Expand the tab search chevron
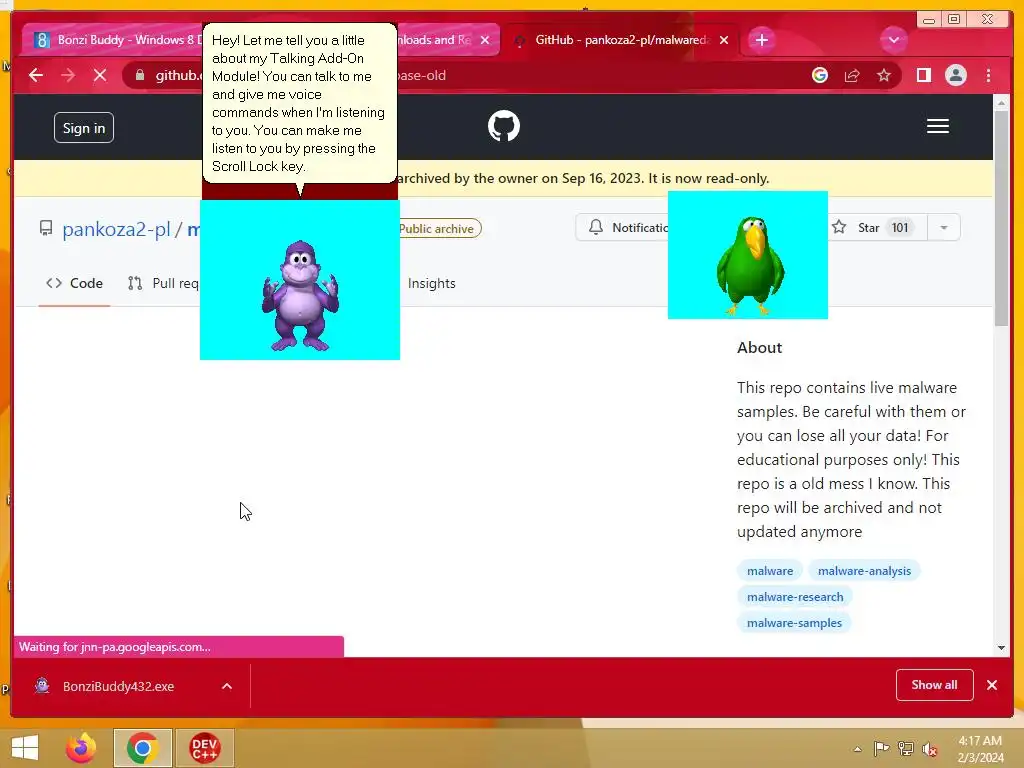This screenshot has height=768, width=1024. (893, 40)
